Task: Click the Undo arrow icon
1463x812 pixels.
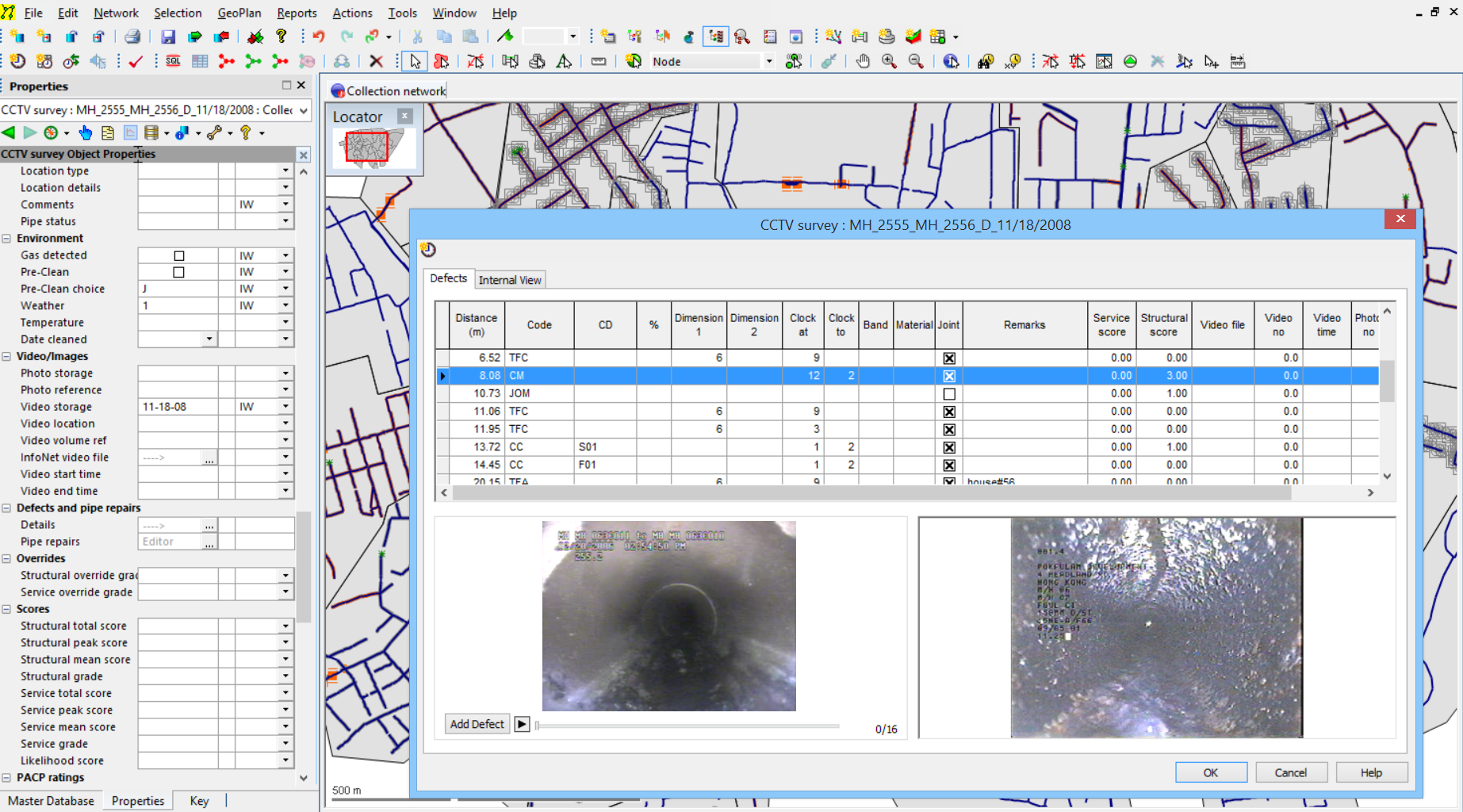Action: point(319,36)
